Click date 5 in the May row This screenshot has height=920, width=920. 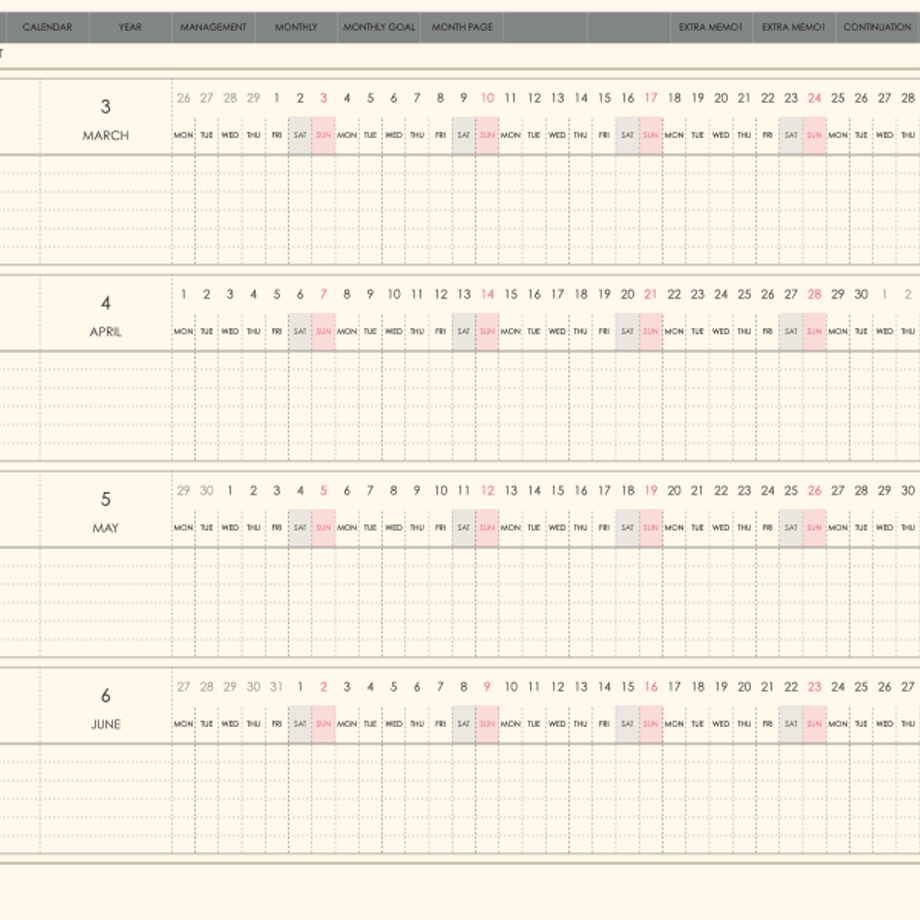[x=323, y=491]
